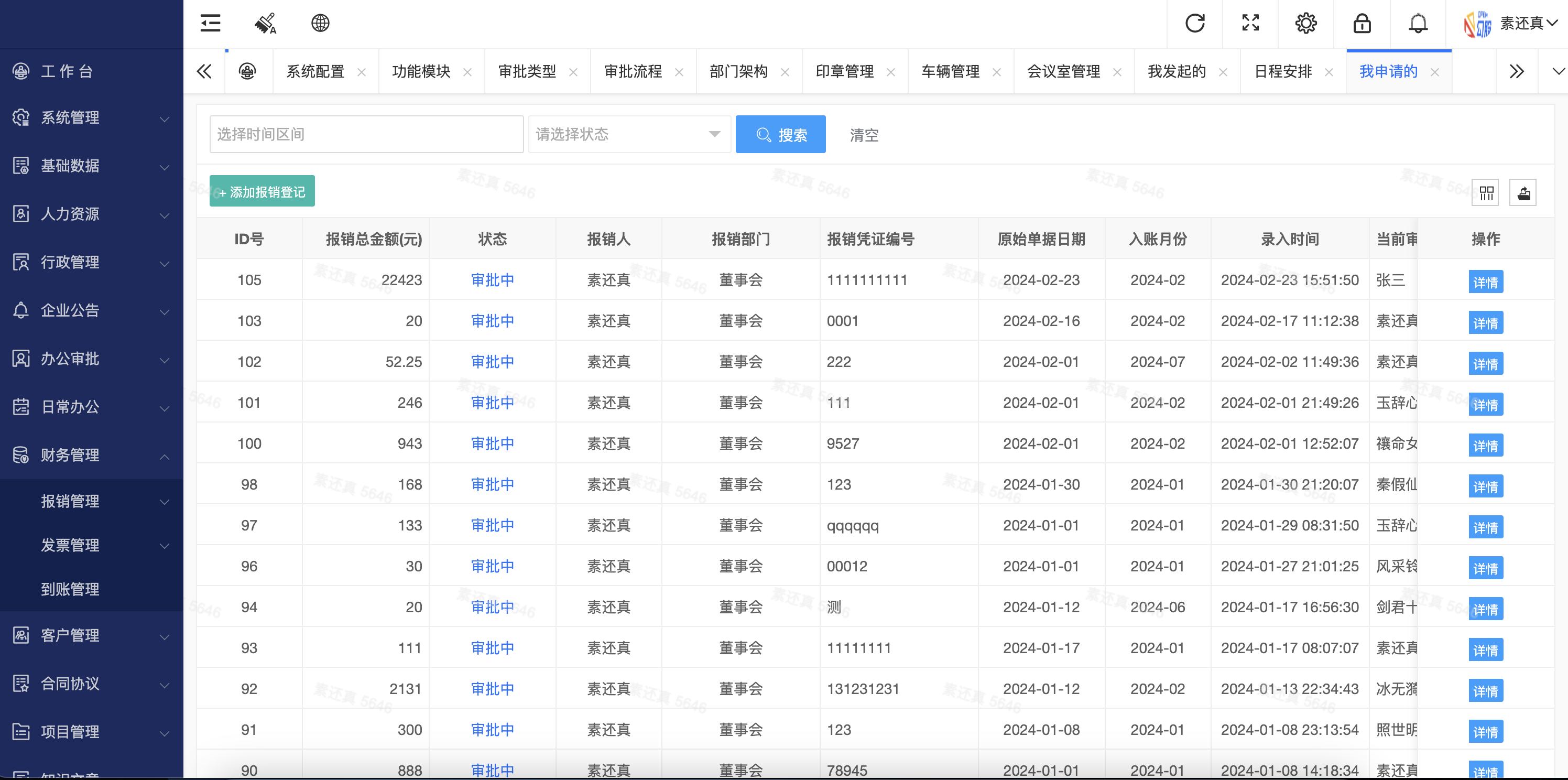Click the 人力资源 sidebar icon

[20, 214]
